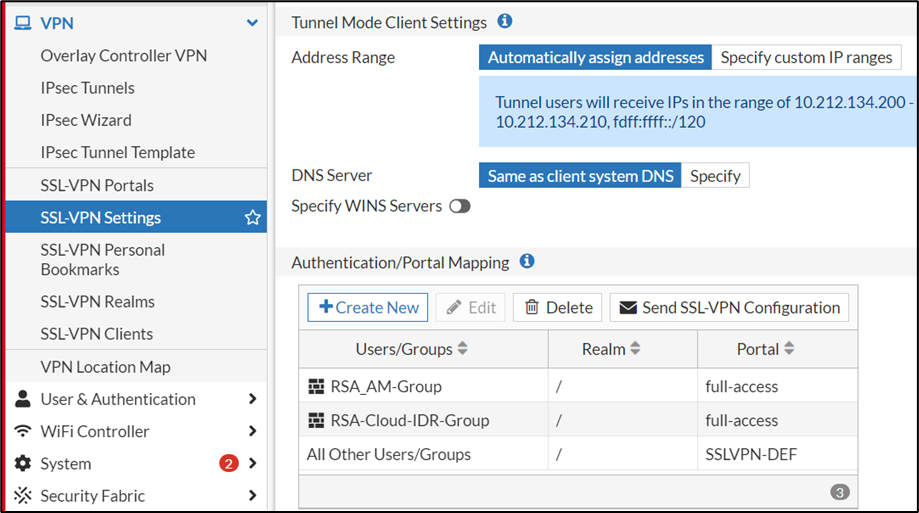The height and width of the screenshot is (513, 919).
Task: Click the WiFi Controller icon
Action: (x=22, y=431)
